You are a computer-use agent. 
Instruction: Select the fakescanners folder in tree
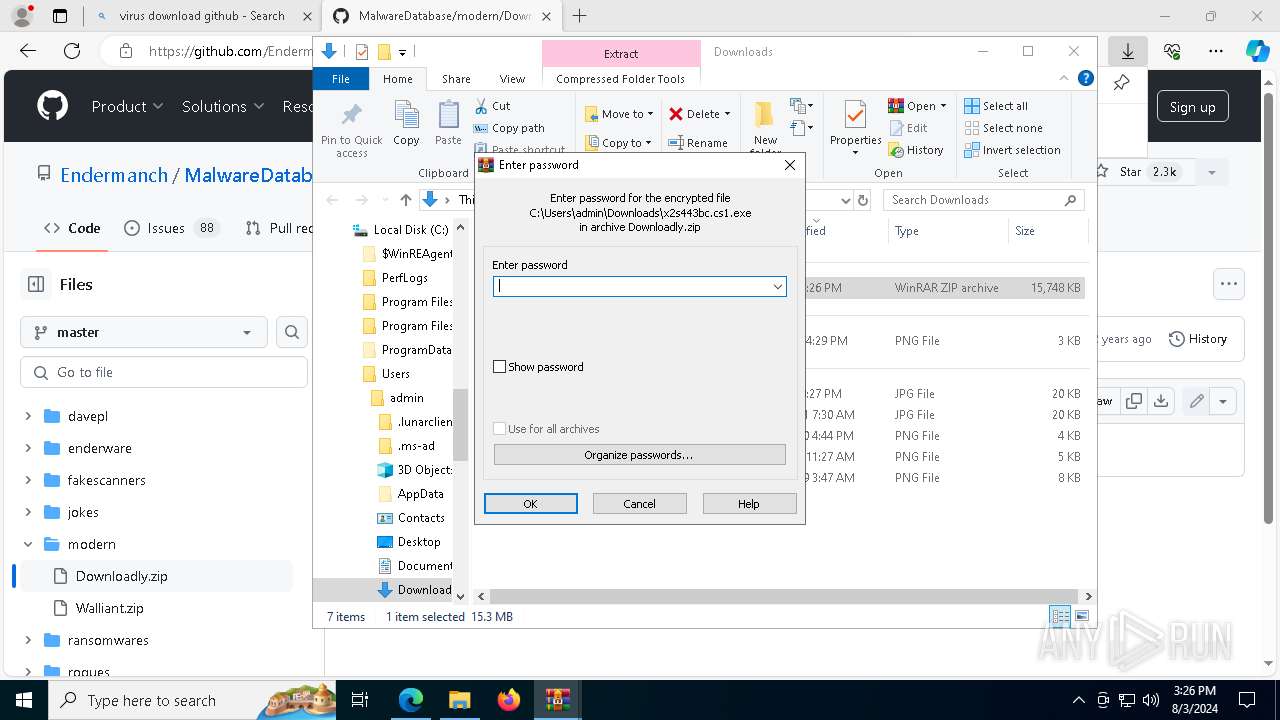(106, 480)
